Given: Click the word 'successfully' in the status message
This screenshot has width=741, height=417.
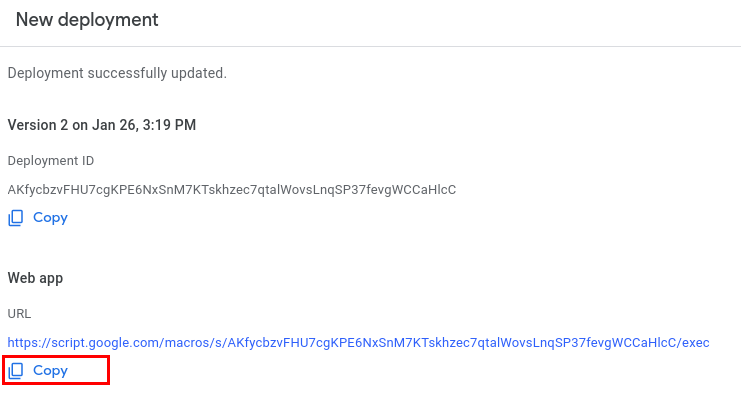Looking at the screenshot, I should click(x=127, y=73).
